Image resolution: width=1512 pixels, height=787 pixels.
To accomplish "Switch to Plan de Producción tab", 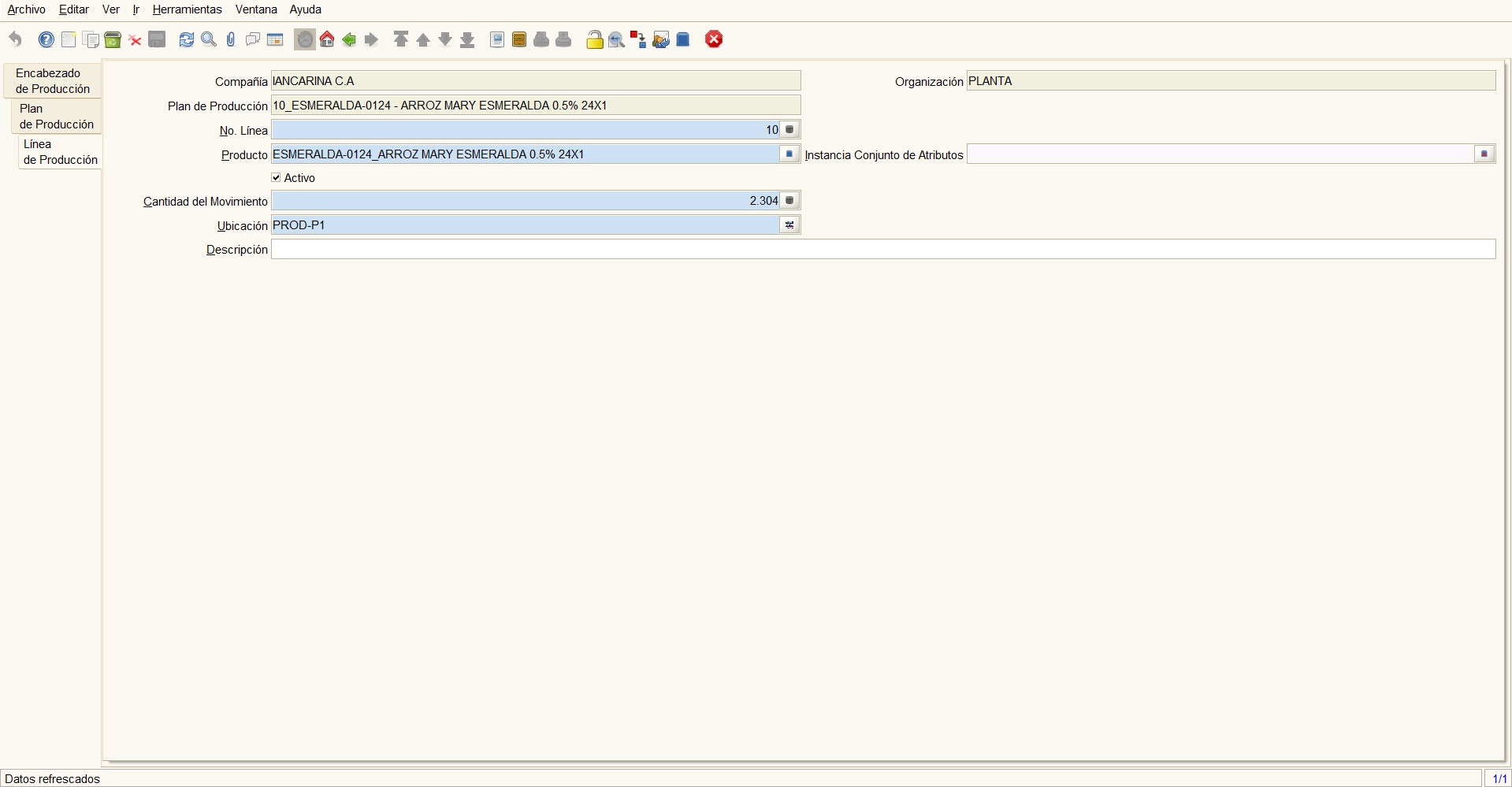I will coord(57,117).
